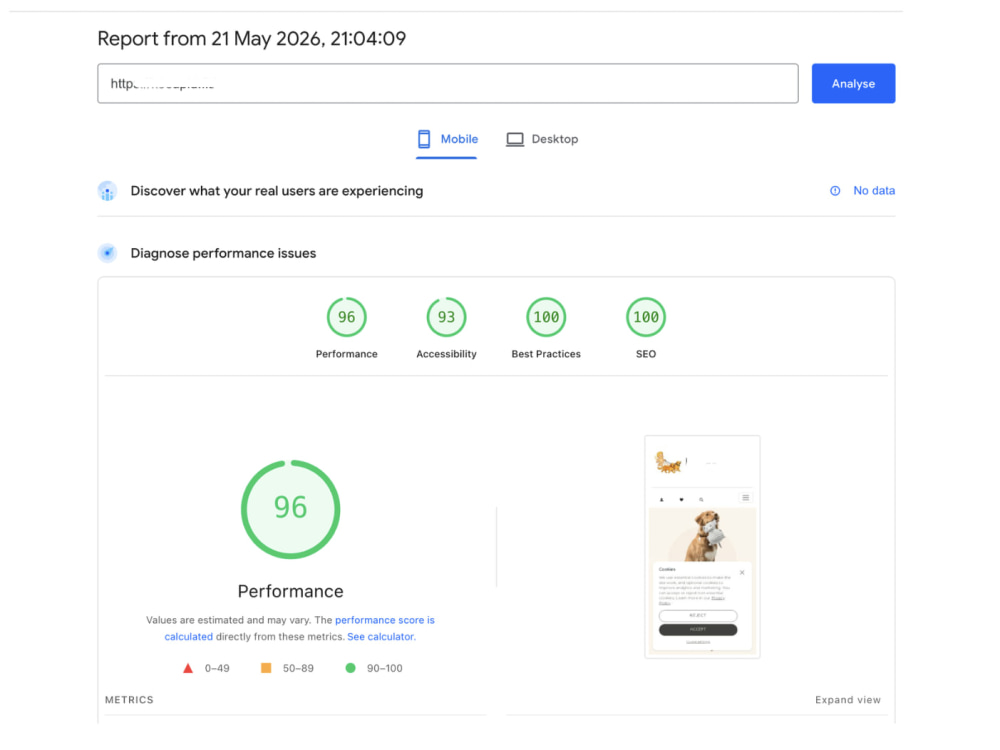
Task: Click the Analyse button
Action: [853, 84]
